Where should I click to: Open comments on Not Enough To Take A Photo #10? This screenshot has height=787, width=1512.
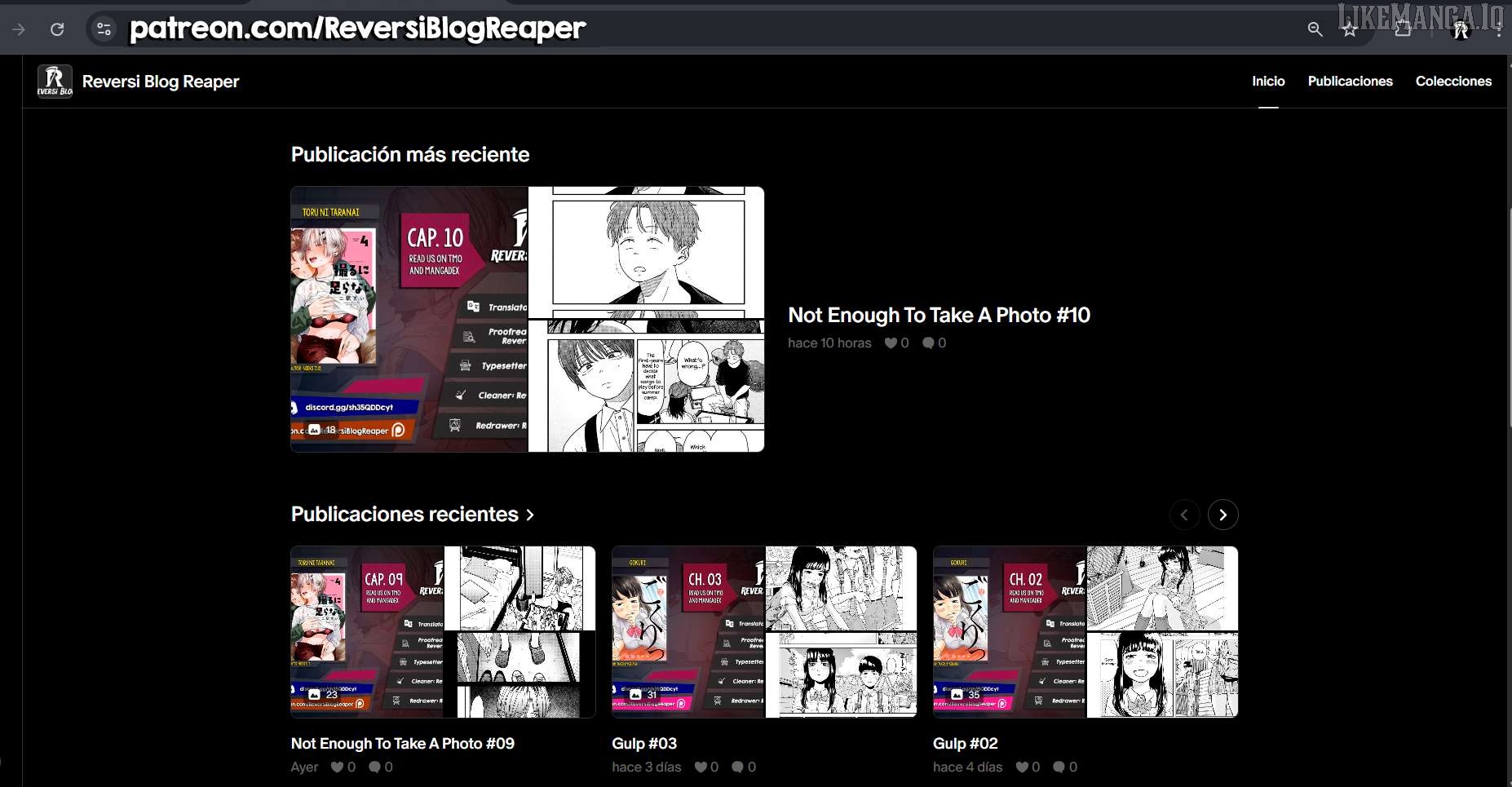(928, 343)
